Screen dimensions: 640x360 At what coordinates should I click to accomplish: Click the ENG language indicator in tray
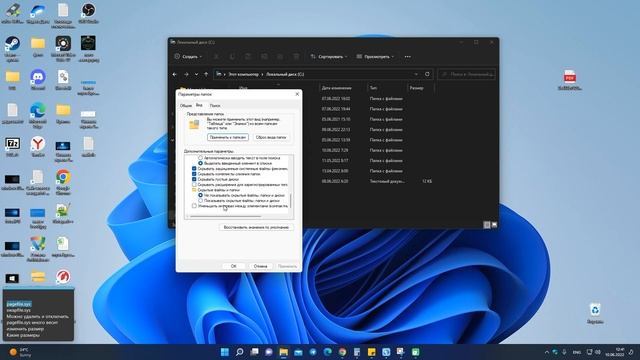[x=576, y=352]
